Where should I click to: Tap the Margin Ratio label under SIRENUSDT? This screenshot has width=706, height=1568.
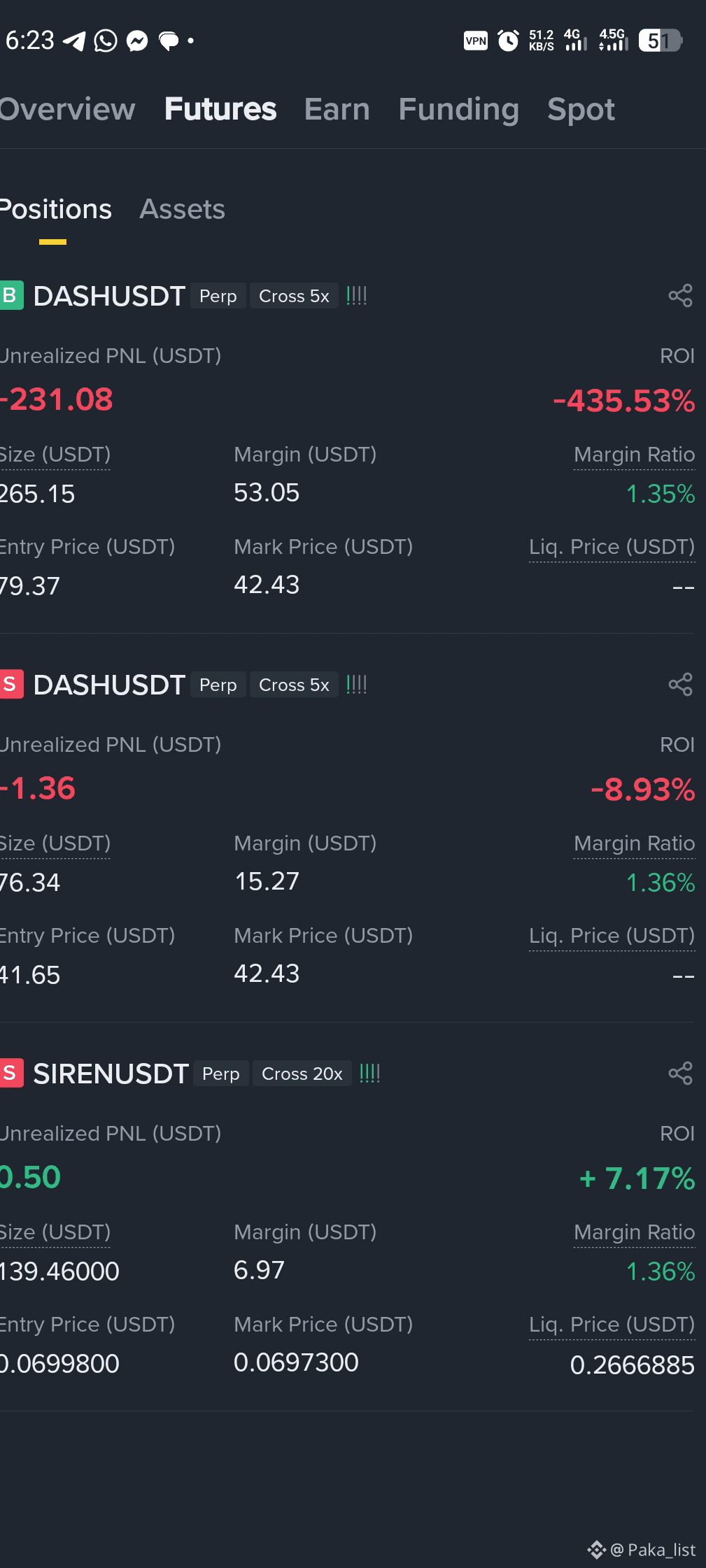pyautogui.click(x=634, y=1232)
